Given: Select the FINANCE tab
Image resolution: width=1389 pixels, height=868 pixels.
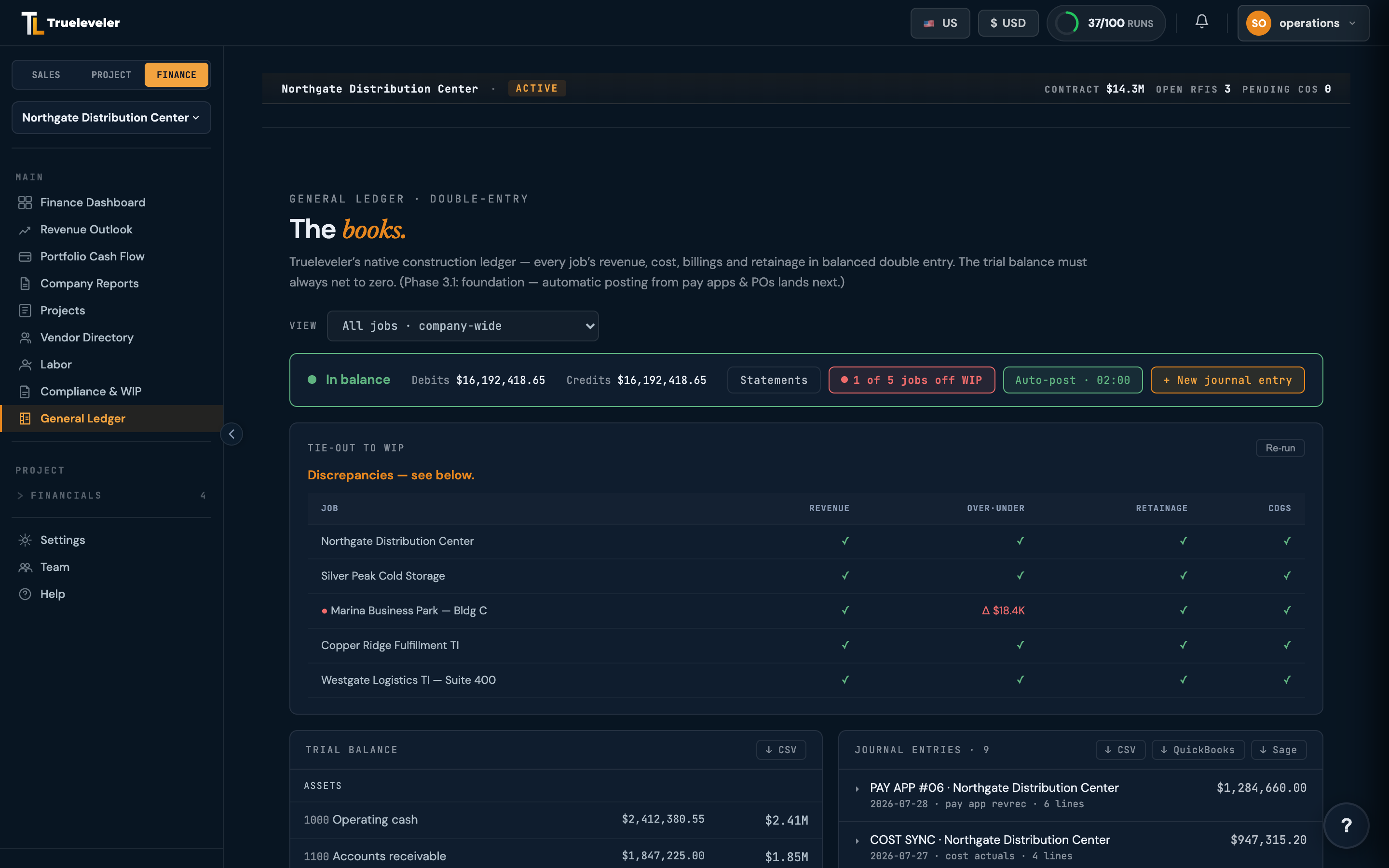Looking at the screenshot, I should (176, 75).
